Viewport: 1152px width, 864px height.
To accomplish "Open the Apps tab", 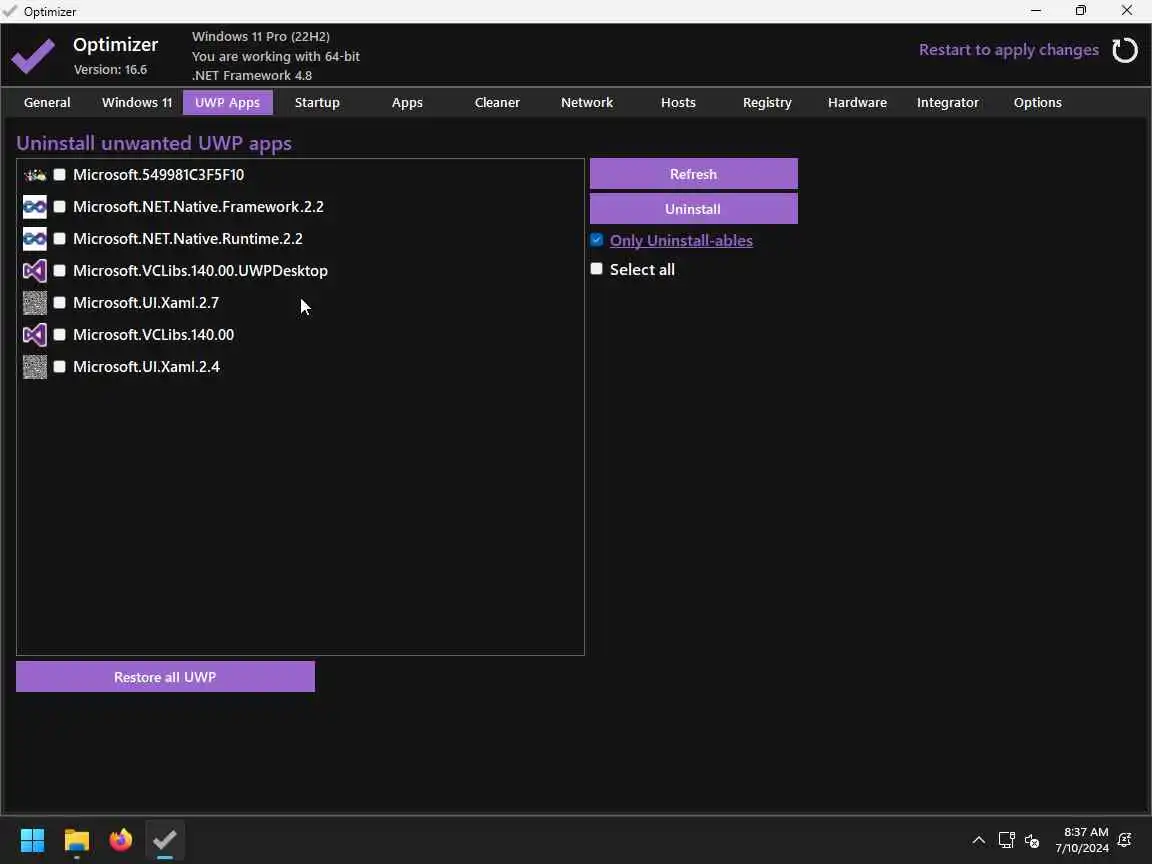I will [407, 103].
